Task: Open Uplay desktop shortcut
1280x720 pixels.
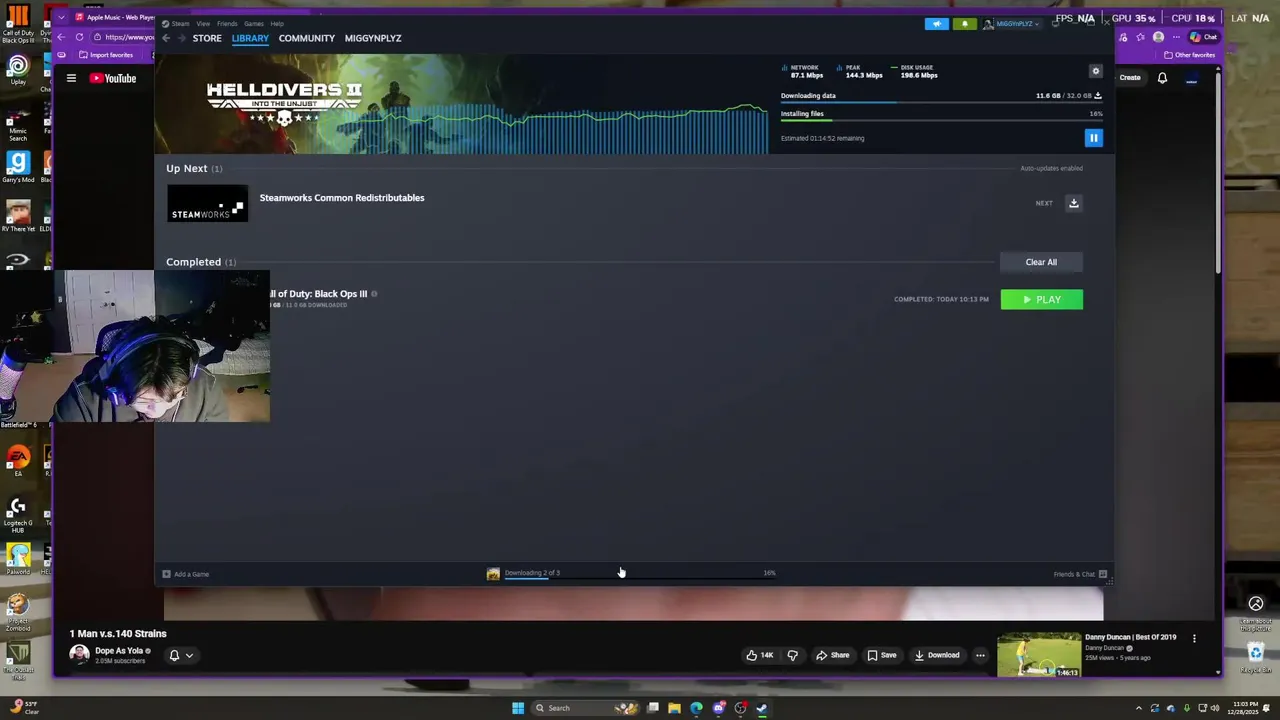Action: click(x=18, y=71)
